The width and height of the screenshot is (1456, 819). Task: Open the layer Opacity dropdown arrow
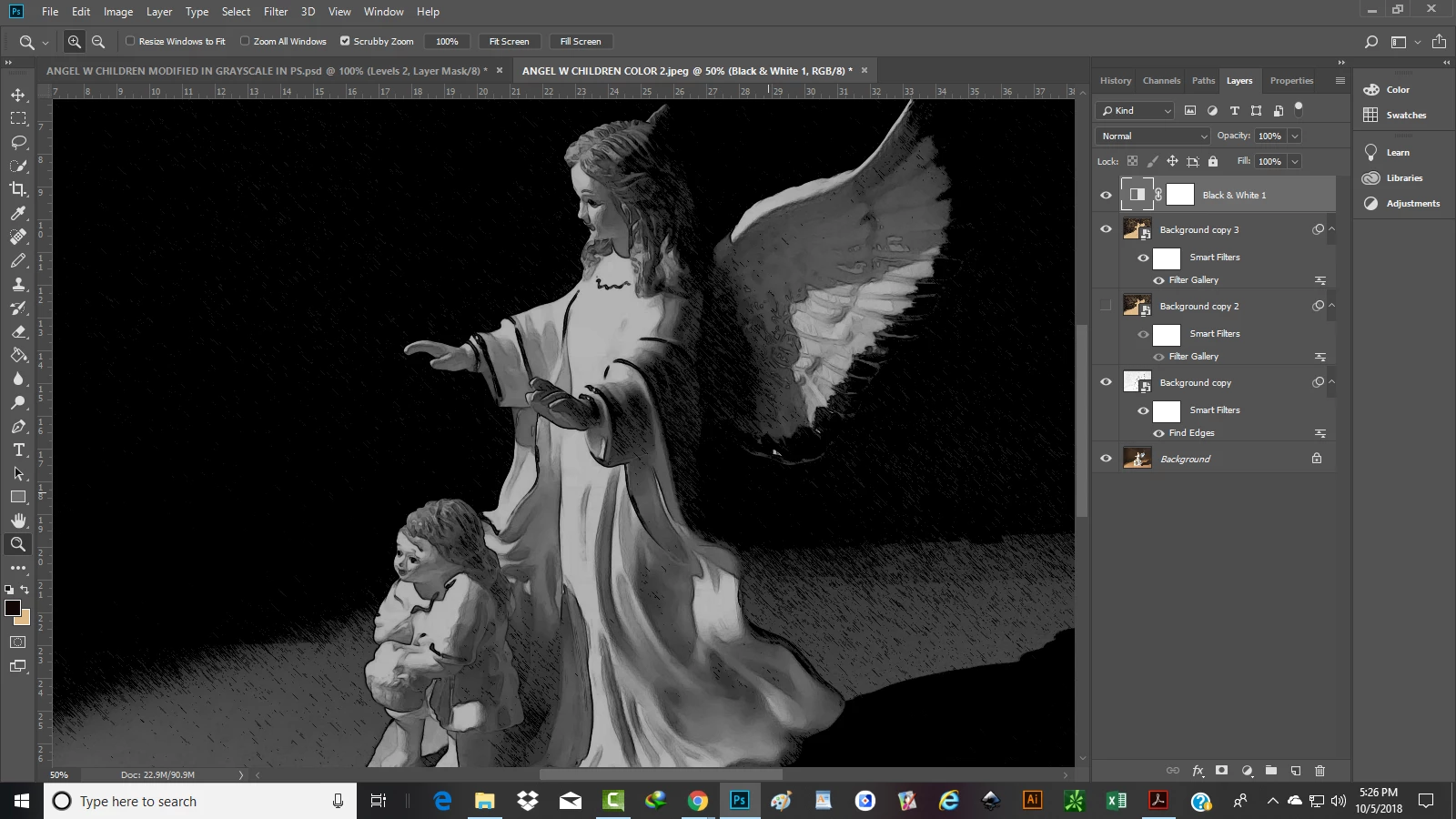click(1294, 136)
